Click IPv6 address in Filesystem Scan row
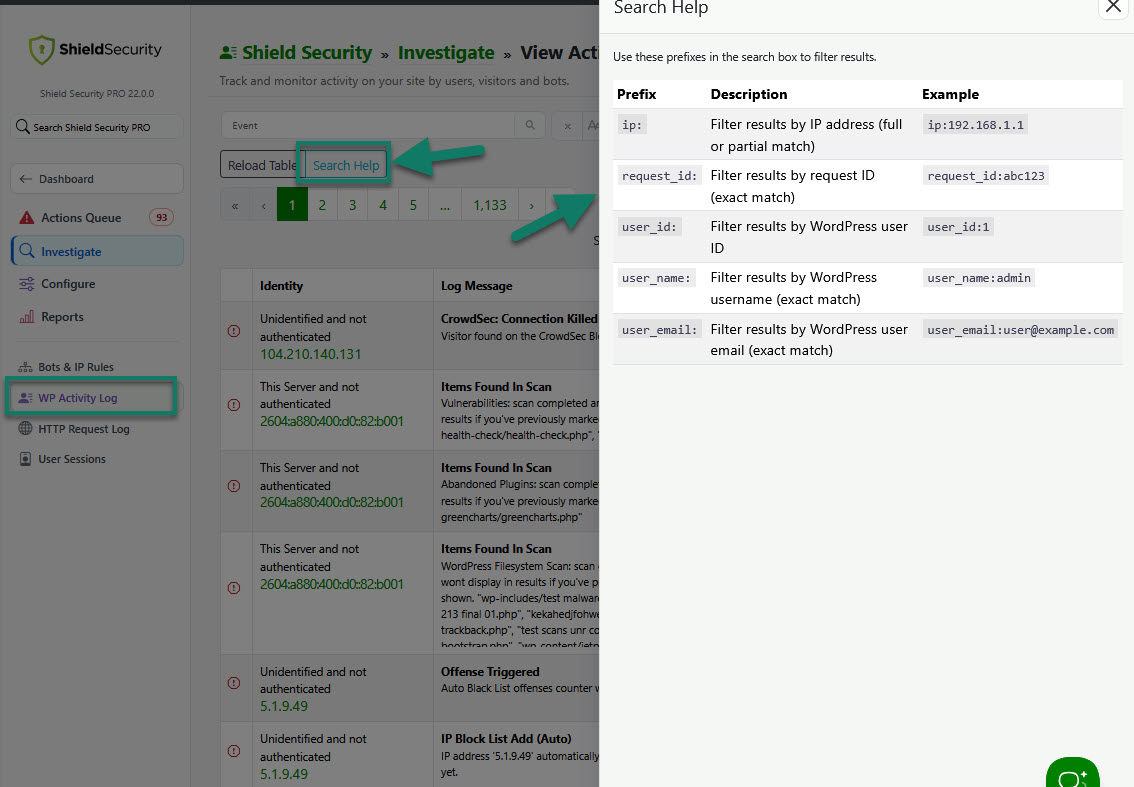This screenshot has width=1134, height=787. tap(332, 584)
